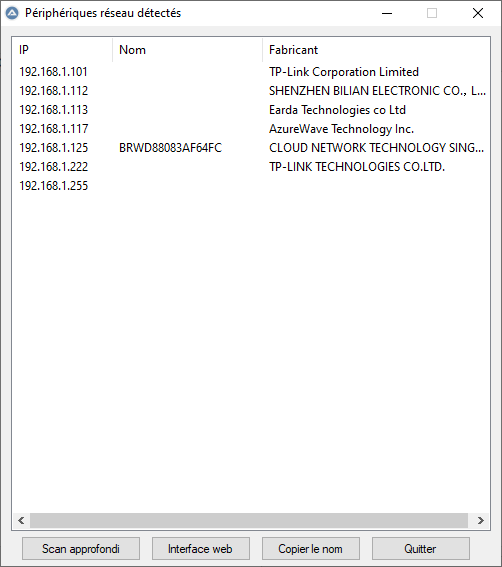Image resolution: width=502 pixels, height=567 pixels.
Task: Select IP row 192.168.1.101
Action: (54, 72)
